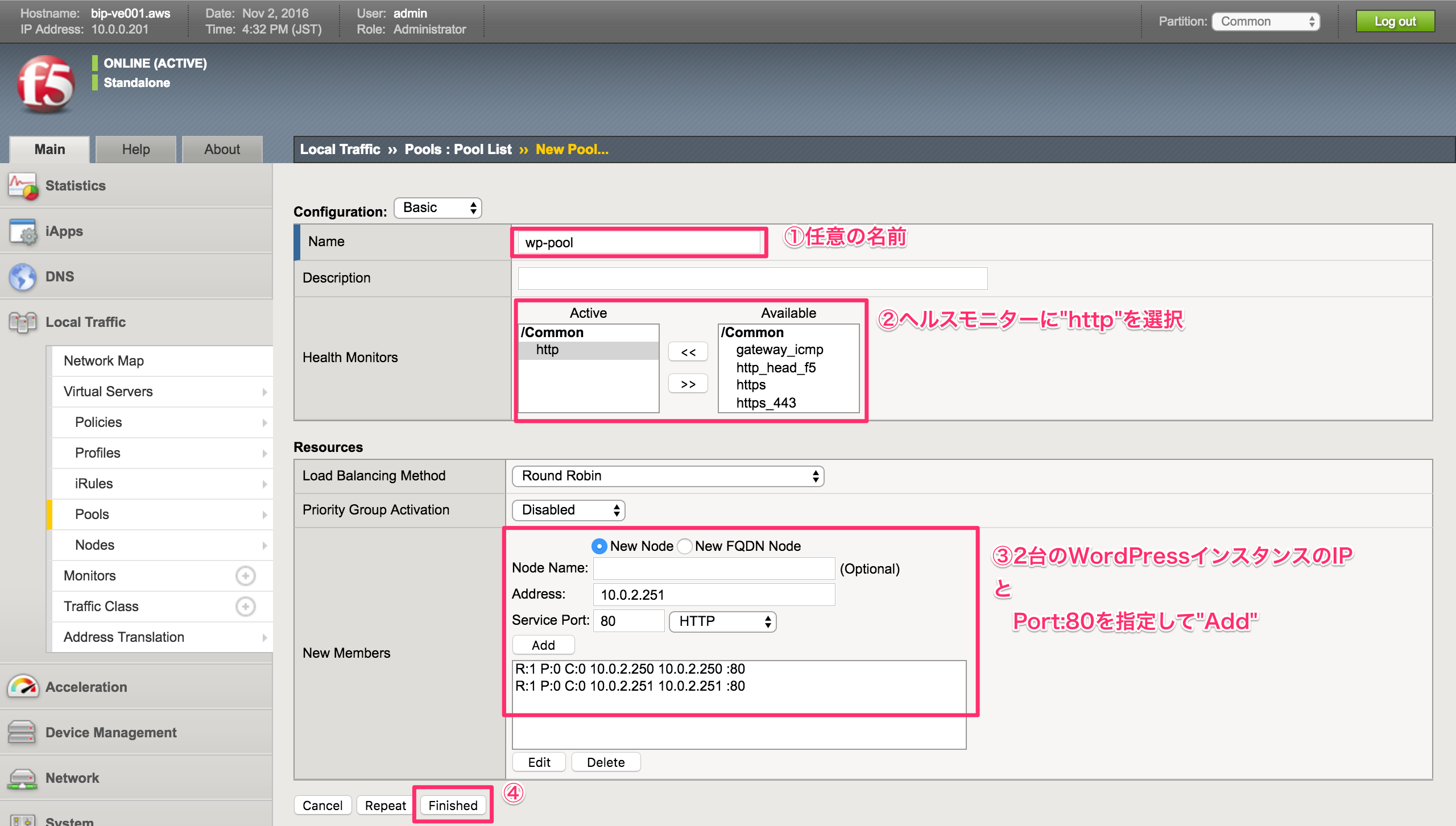Click the Finished button
The height and width of the screenshot is (826, 1456).
[x=453, y=806]
